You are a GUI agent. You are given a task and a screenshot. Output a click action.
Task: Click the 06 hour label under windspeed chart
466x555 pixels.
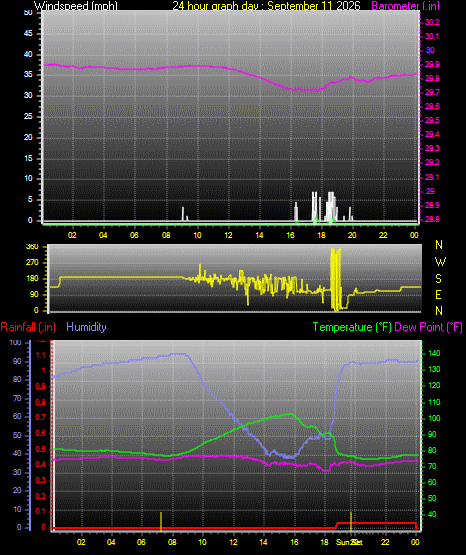coord(134,235)
